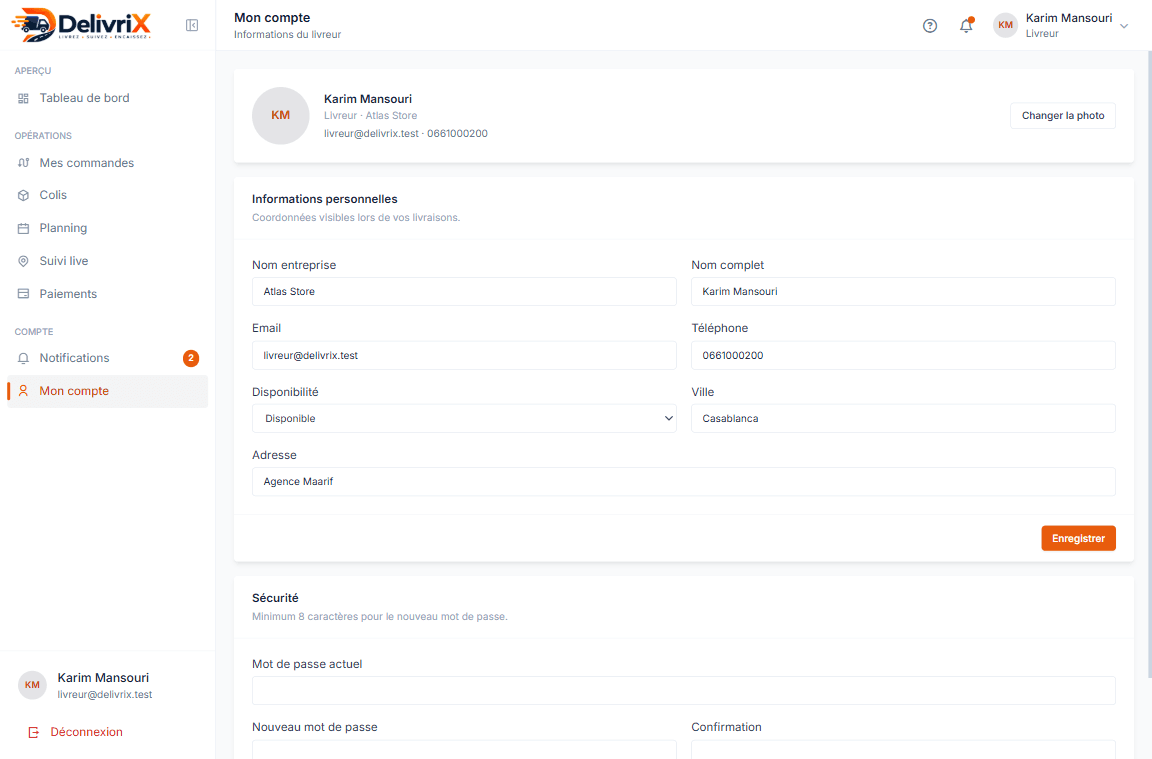Click 'Minimum 8 caractères' security hint text

[x=380, y=616]
